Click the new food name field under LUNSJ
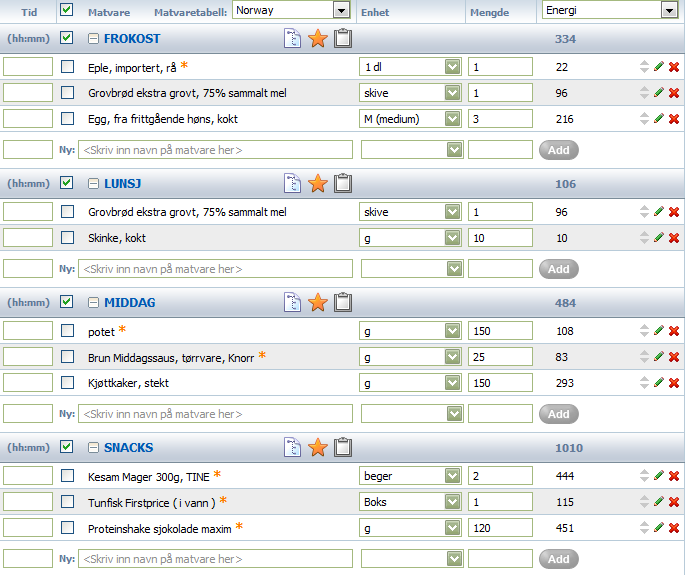Image resolution: width=689 pixels, height=575 pixels. [215, 269]
